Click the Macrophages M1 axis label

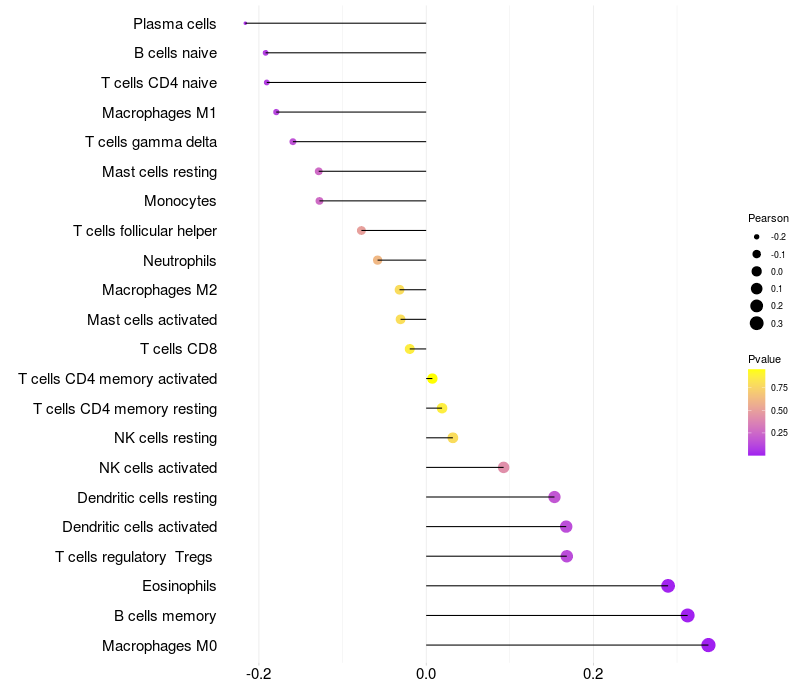159,113
